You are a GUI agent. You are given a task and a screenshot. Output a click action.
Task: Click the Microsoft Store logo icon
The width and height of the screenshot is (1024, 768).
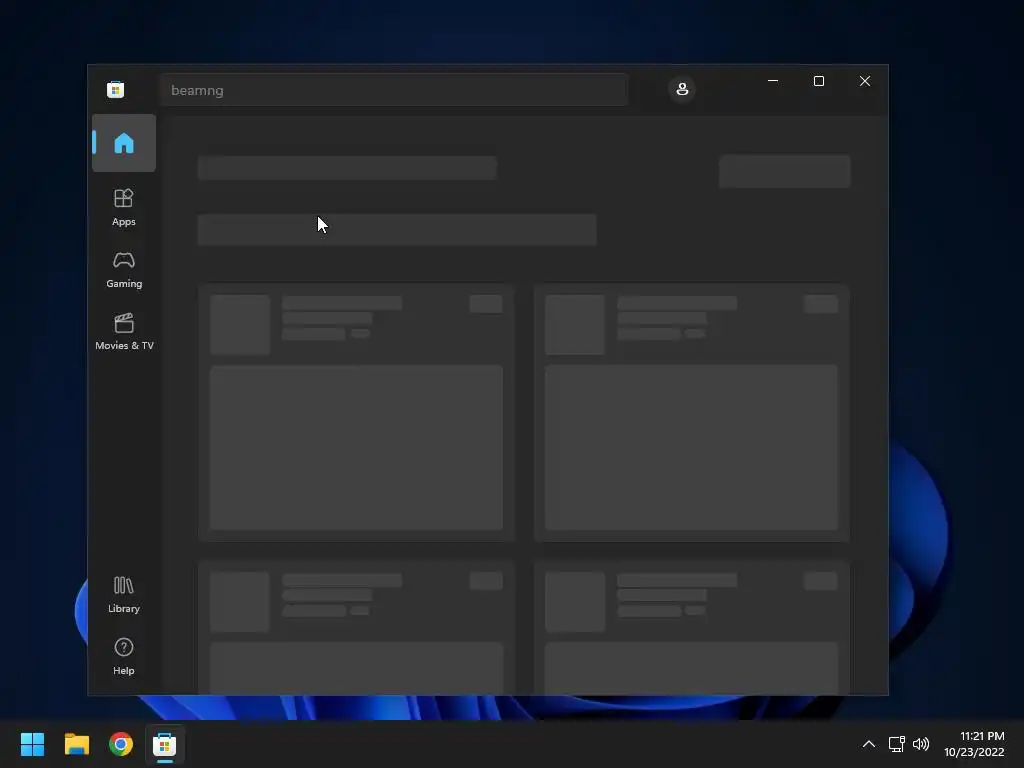coord(116,89)
